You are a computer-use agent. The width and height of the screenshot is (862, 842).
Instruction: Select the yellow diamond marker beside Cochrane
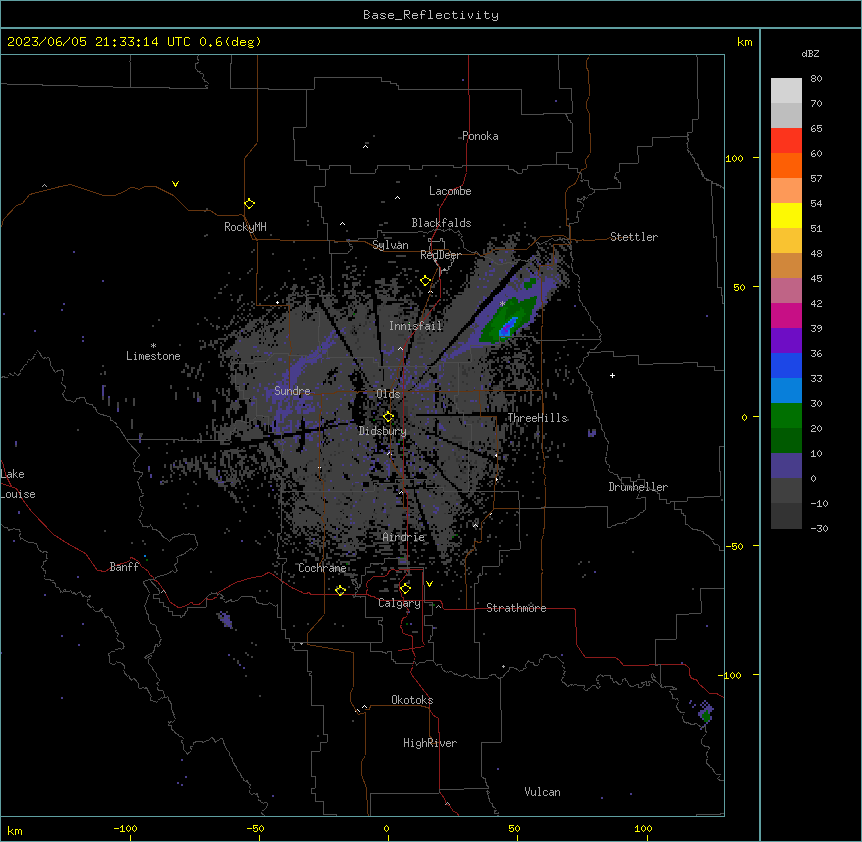(340, 590)
